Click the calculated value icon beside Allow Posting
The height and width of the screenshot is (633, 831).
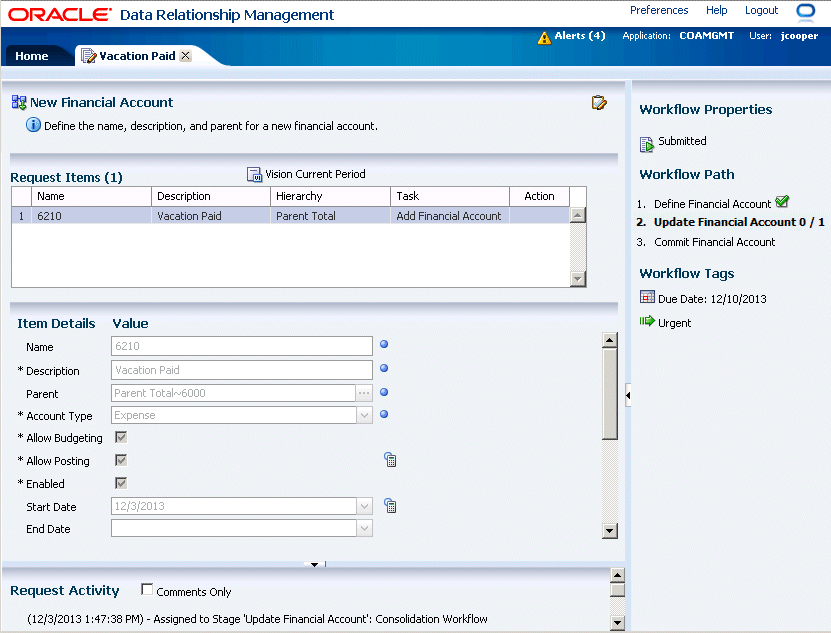pos(390,460)
